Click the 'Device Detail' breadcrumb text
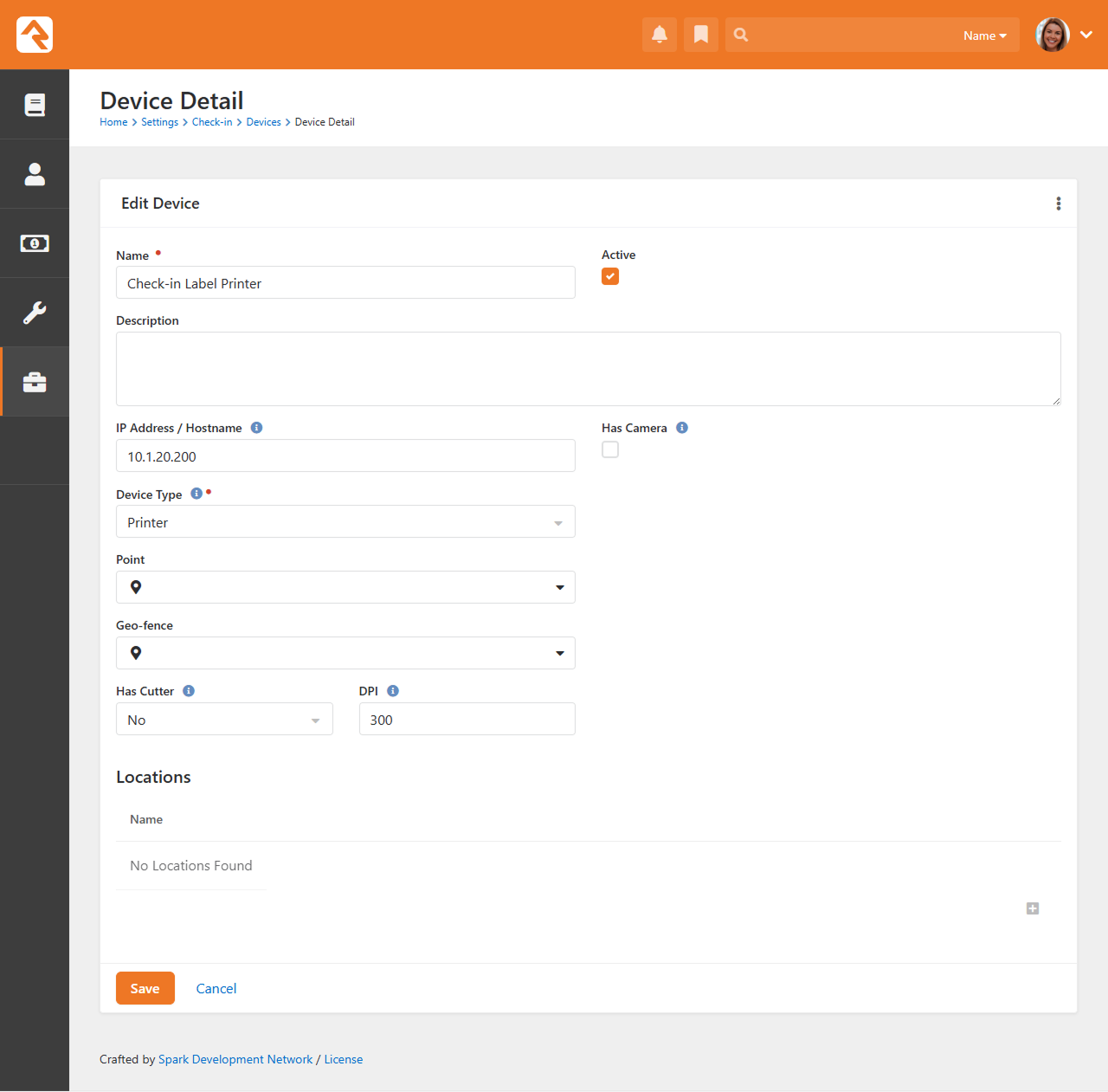Image resolution: width=1108 pixels, height=1092 pixels. (325, 122)
